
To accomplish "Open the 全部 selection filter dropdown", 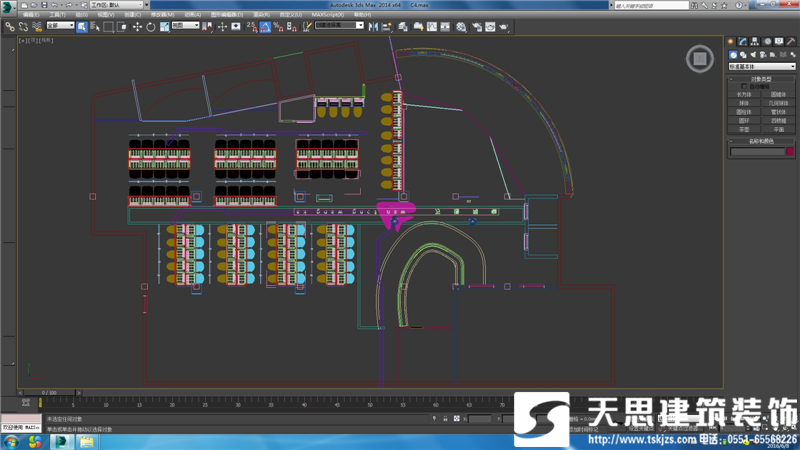I will [60, 27].
